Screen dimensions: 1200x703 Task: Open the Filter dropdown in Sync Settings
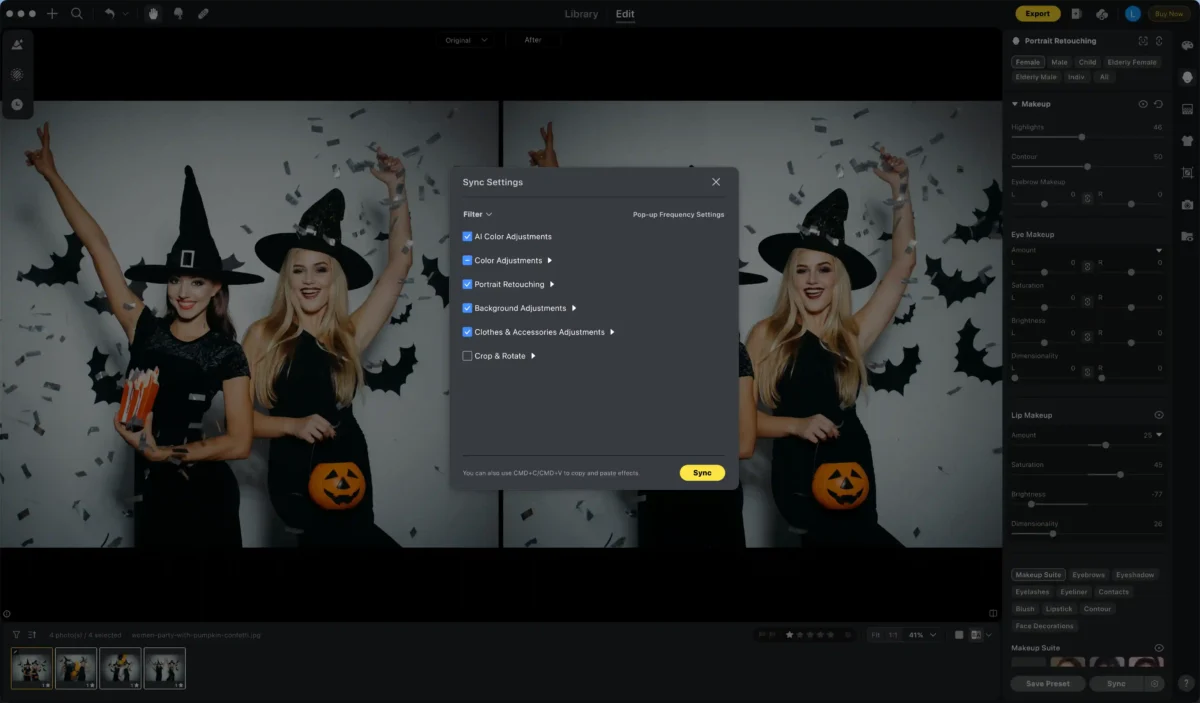coord(477,214)
